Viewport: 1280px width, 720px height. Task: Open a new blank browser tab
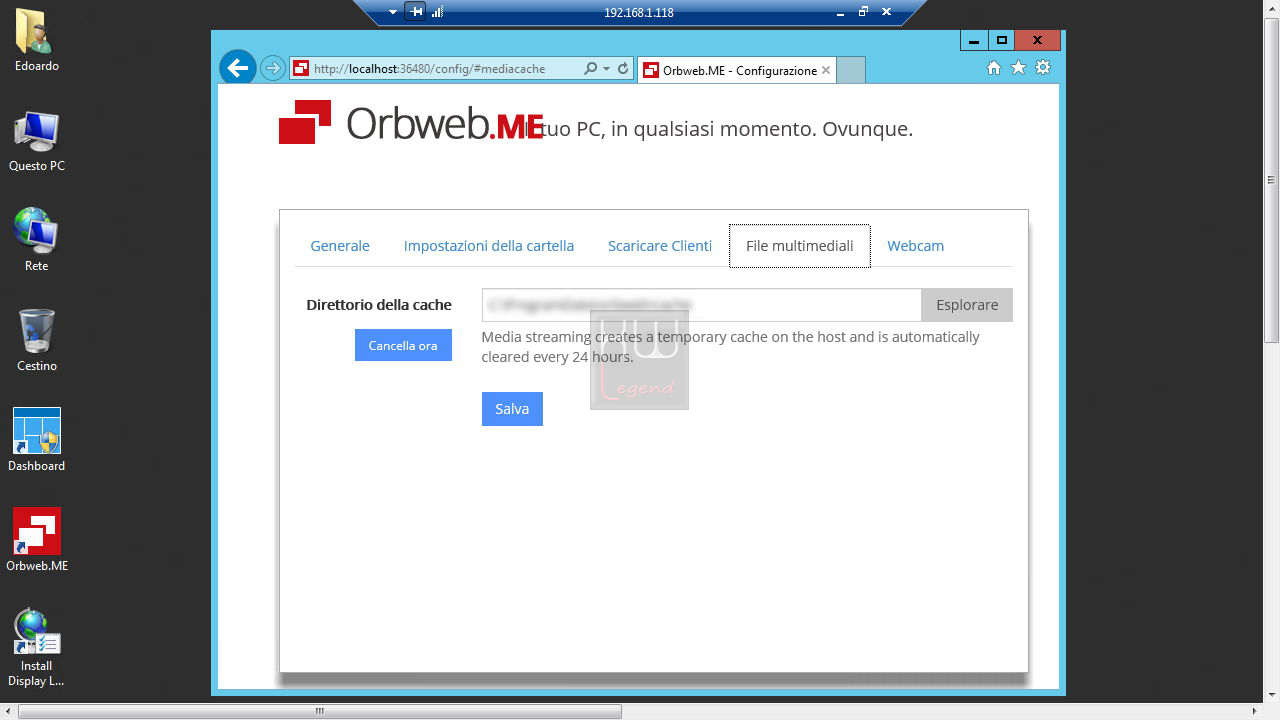(x=850, y=70)
